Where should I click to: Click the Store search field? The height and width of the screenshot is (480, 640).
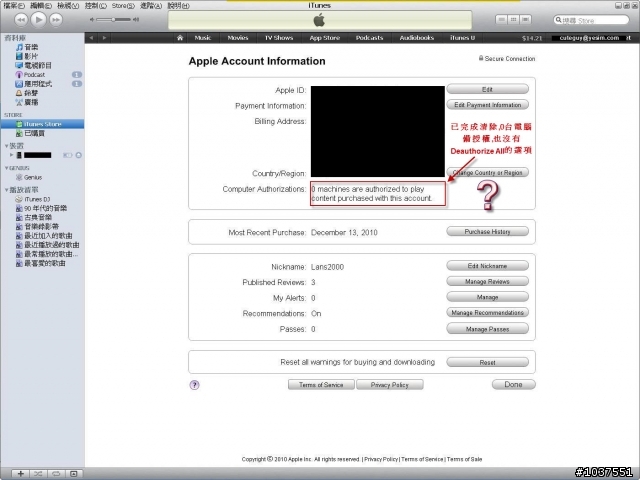591,20
